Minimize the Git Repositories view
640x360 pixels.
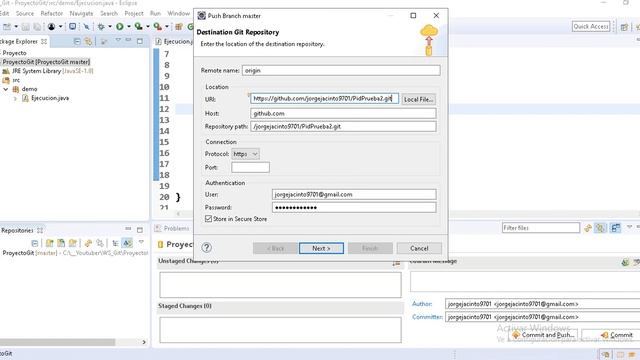128,229
